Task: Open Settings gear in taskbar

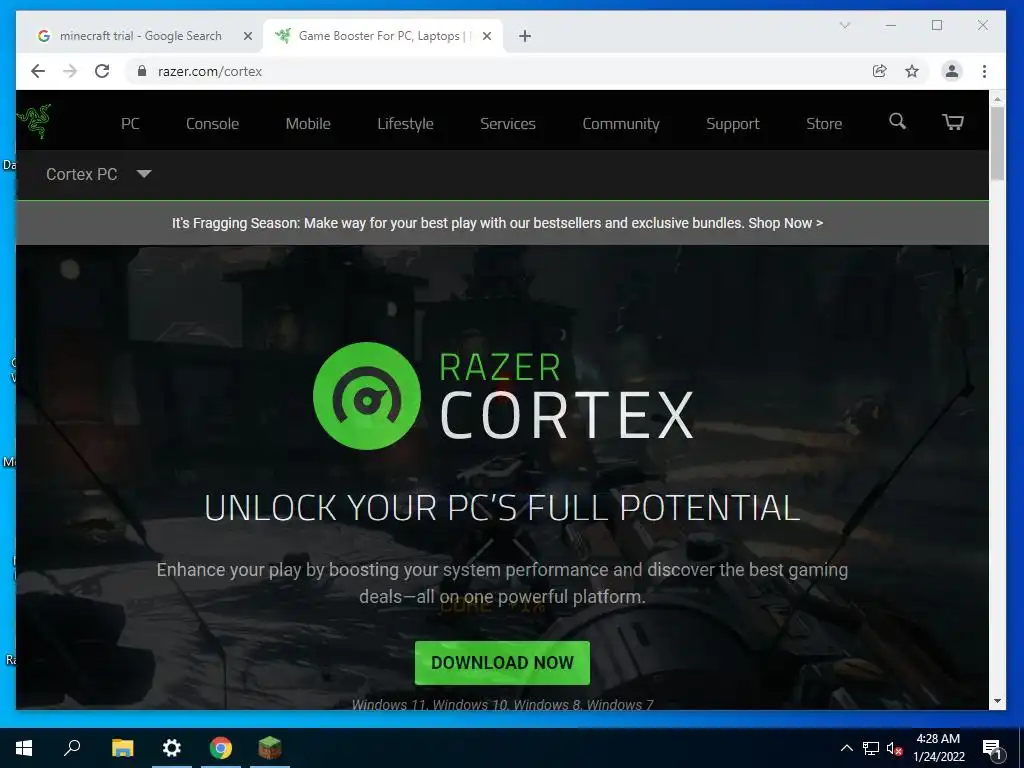Action: [172, 748]
